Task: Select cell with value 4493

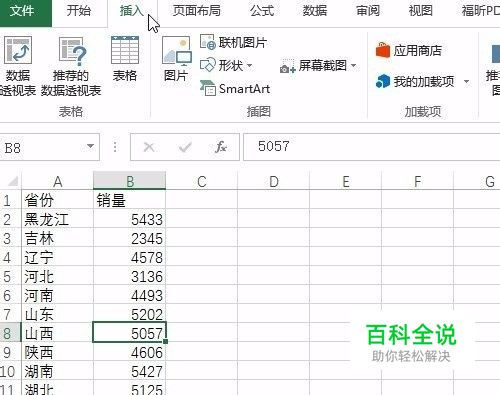Action: (129, 295)
